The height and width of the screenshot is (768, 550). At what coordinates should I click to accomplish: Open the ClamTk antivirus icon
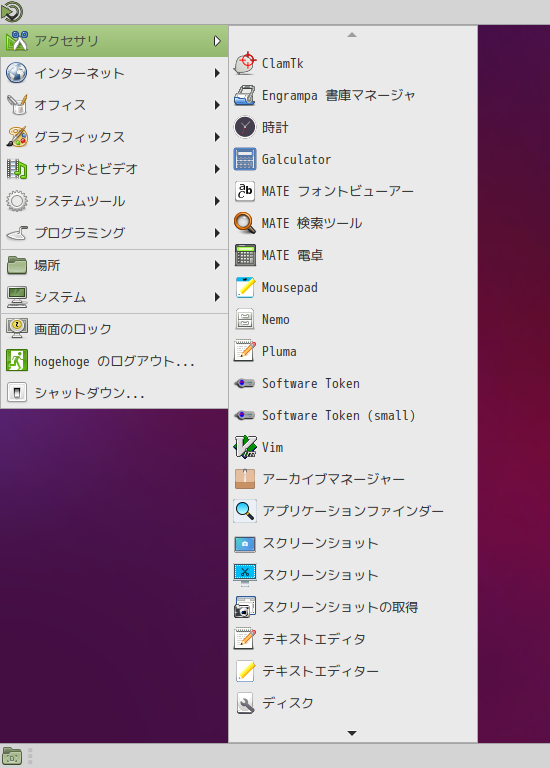click(245, 63)
